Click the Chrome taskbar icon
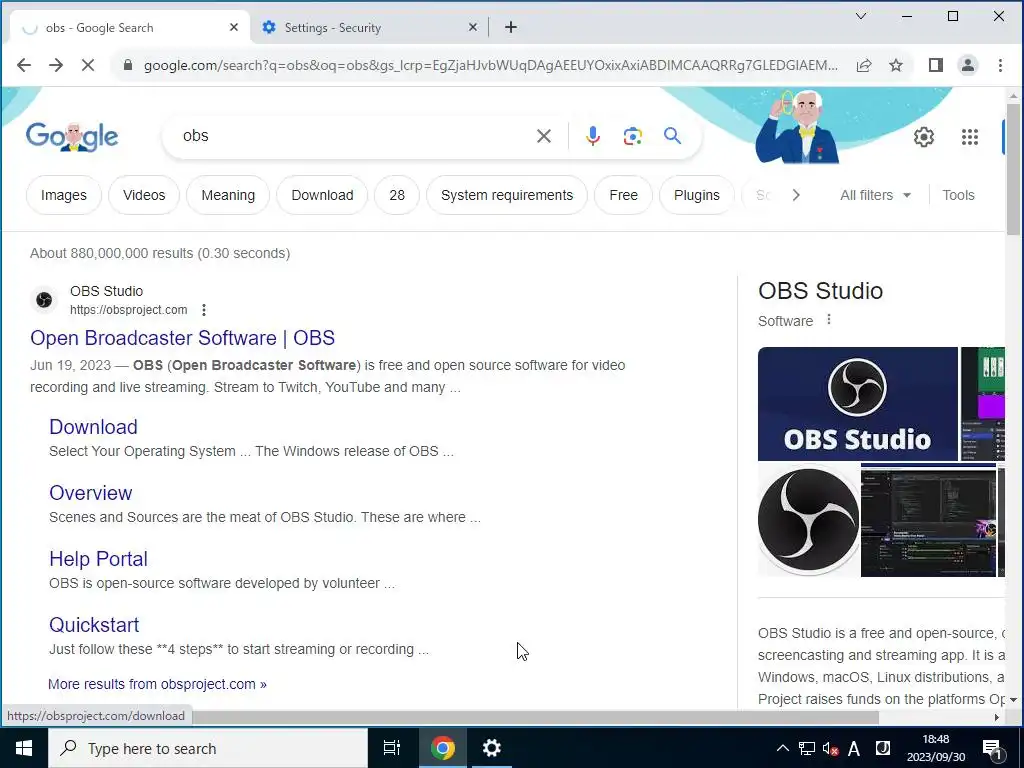Viewport: 1024px width, 768px height. [442, 748]
